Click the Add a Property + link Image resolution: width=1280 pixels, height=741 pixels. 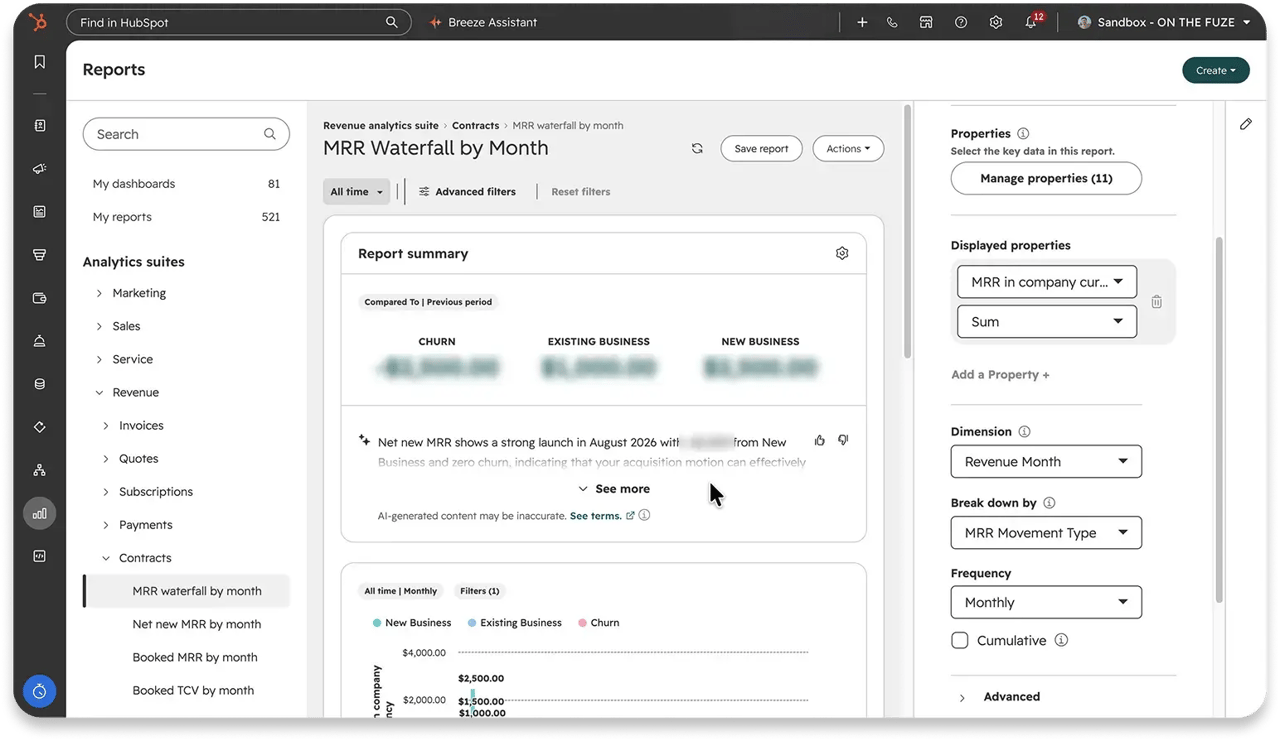[x=1000, y=375]
